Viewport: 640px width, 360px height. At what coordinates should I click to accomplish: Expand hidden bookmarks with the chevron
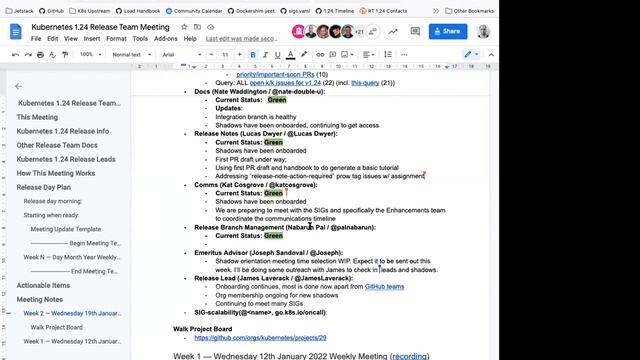436,11
